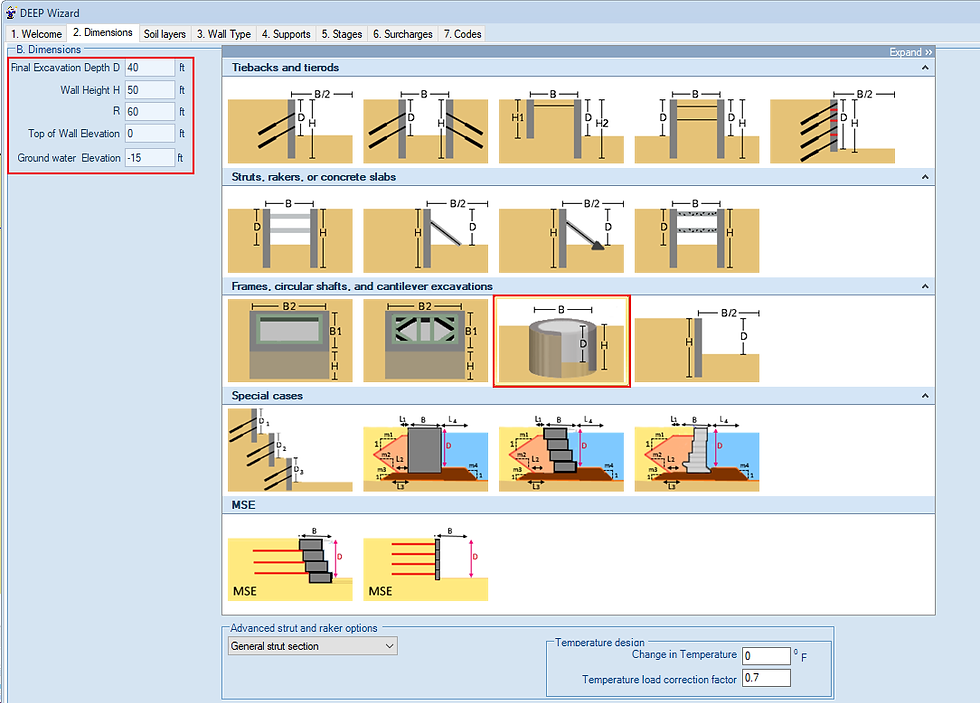Viewport: 980px width, 703px height.
Task: Go to the 1. Welcome tab
Action: click(36, 34)
